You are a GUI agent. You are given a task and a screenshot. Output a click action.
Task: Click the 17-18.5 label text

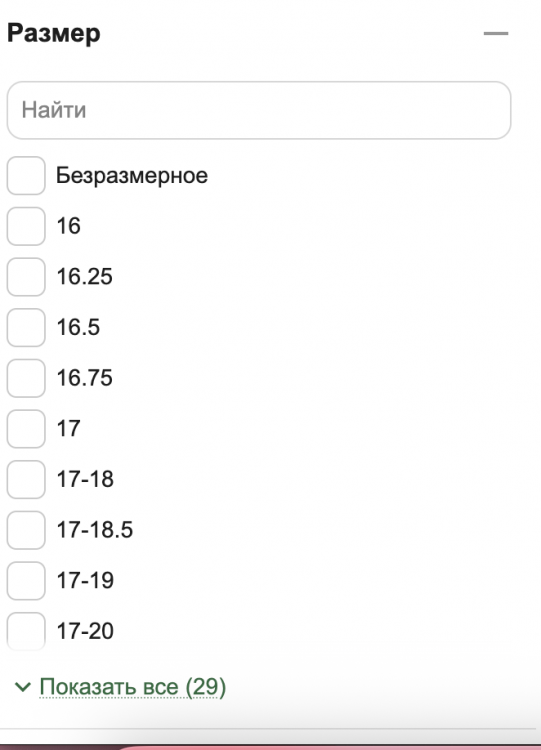95,530
